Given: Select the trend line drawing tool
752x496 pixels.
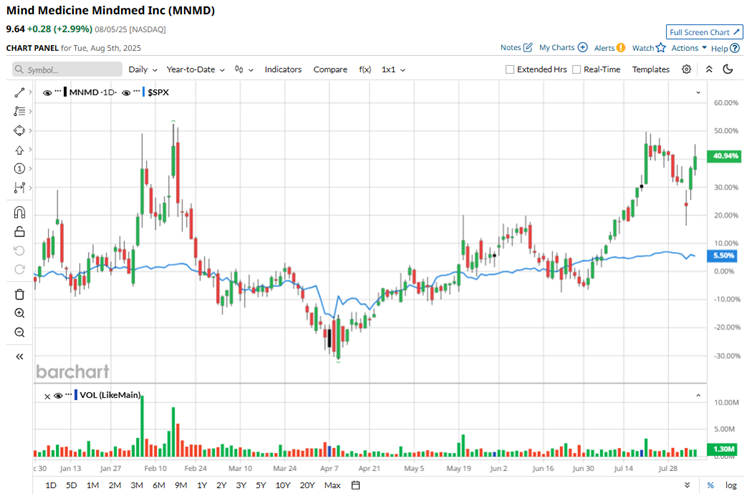Looking at the screenshot, I should pos(19,92).
